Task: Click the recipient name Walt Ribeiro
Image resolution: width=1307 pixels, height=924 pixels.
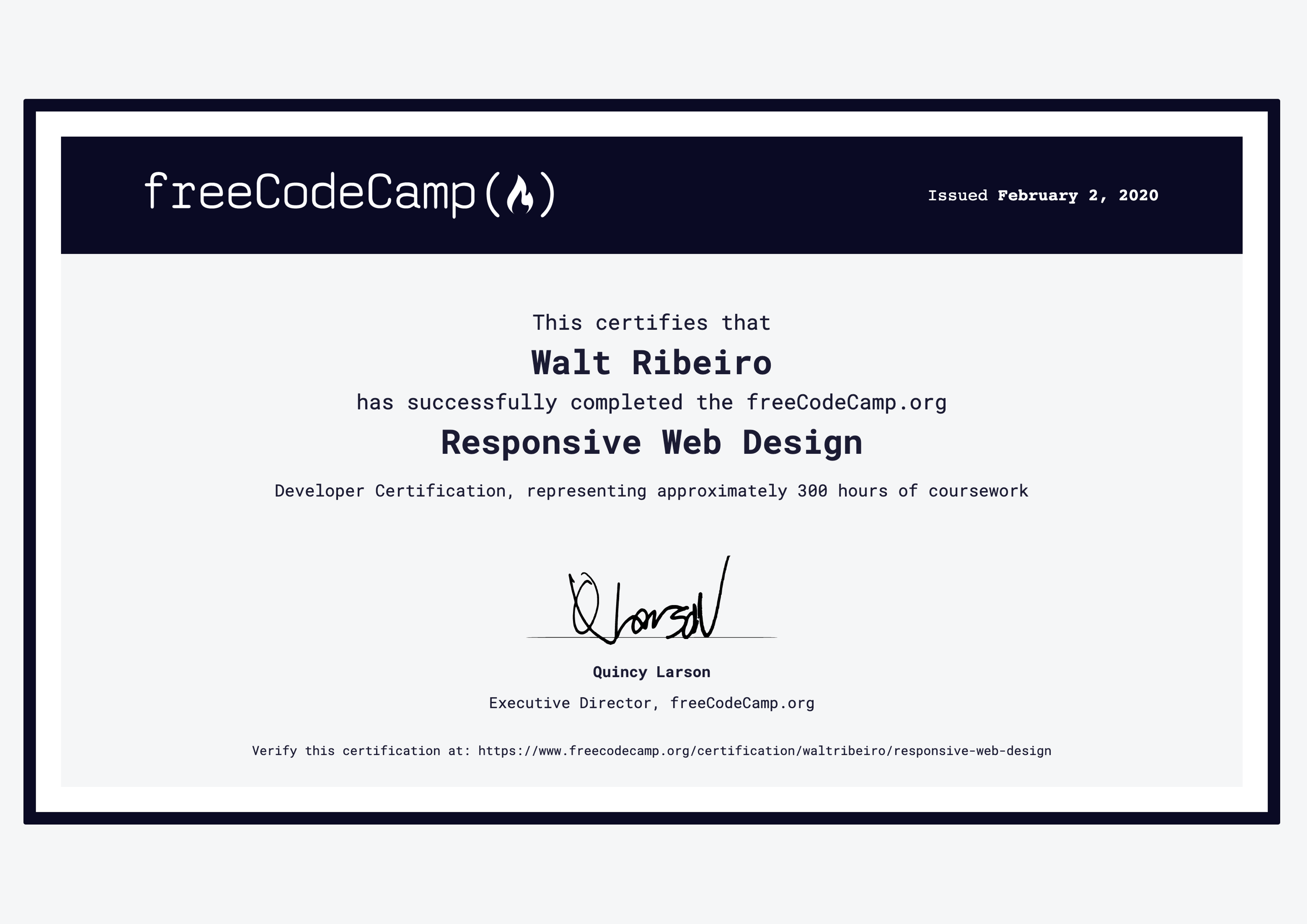Action: tap(651, 363)
